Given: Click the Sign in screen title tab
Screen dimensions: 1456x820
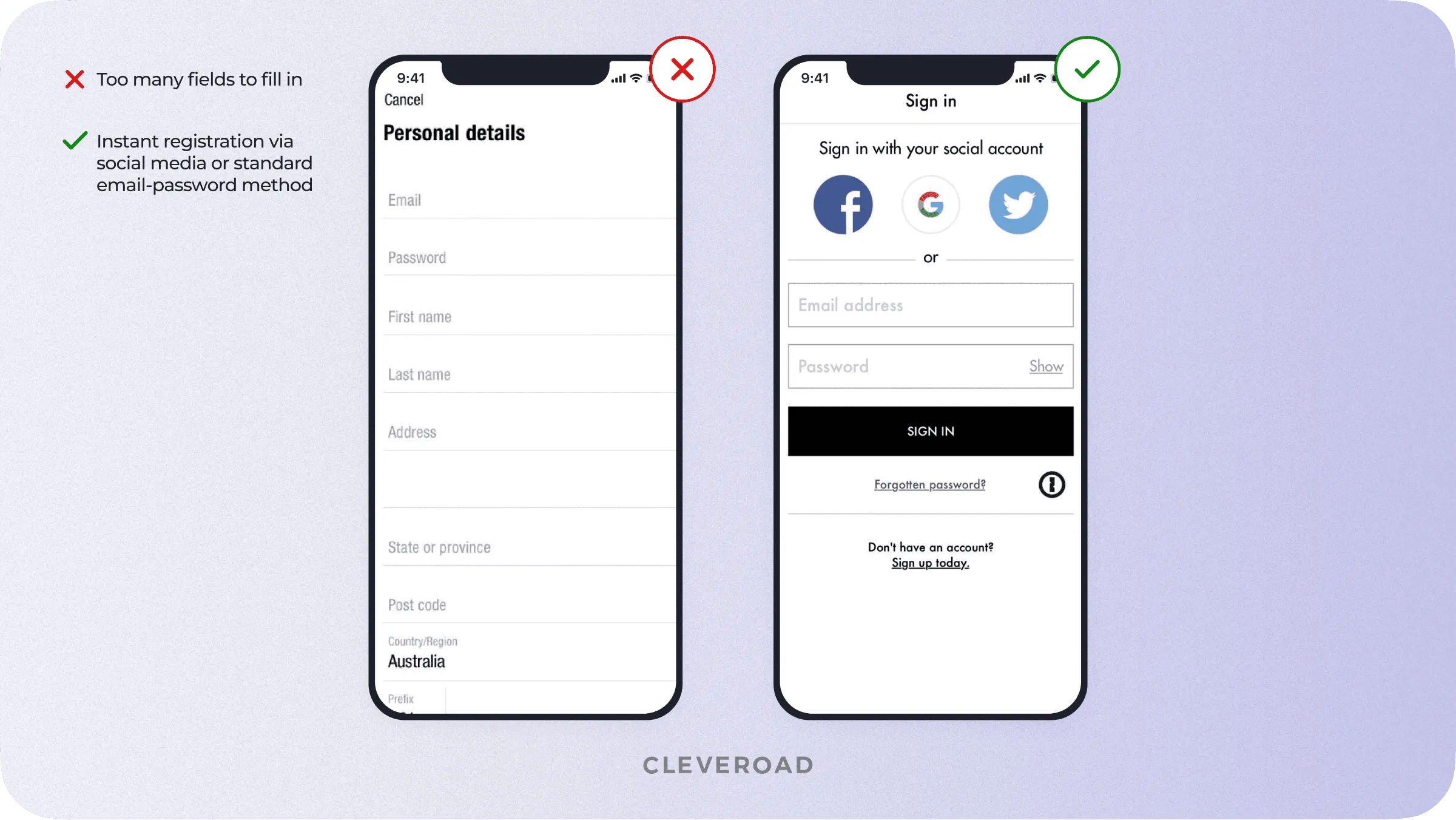Looking at the screenshot, I should (930, 101).
